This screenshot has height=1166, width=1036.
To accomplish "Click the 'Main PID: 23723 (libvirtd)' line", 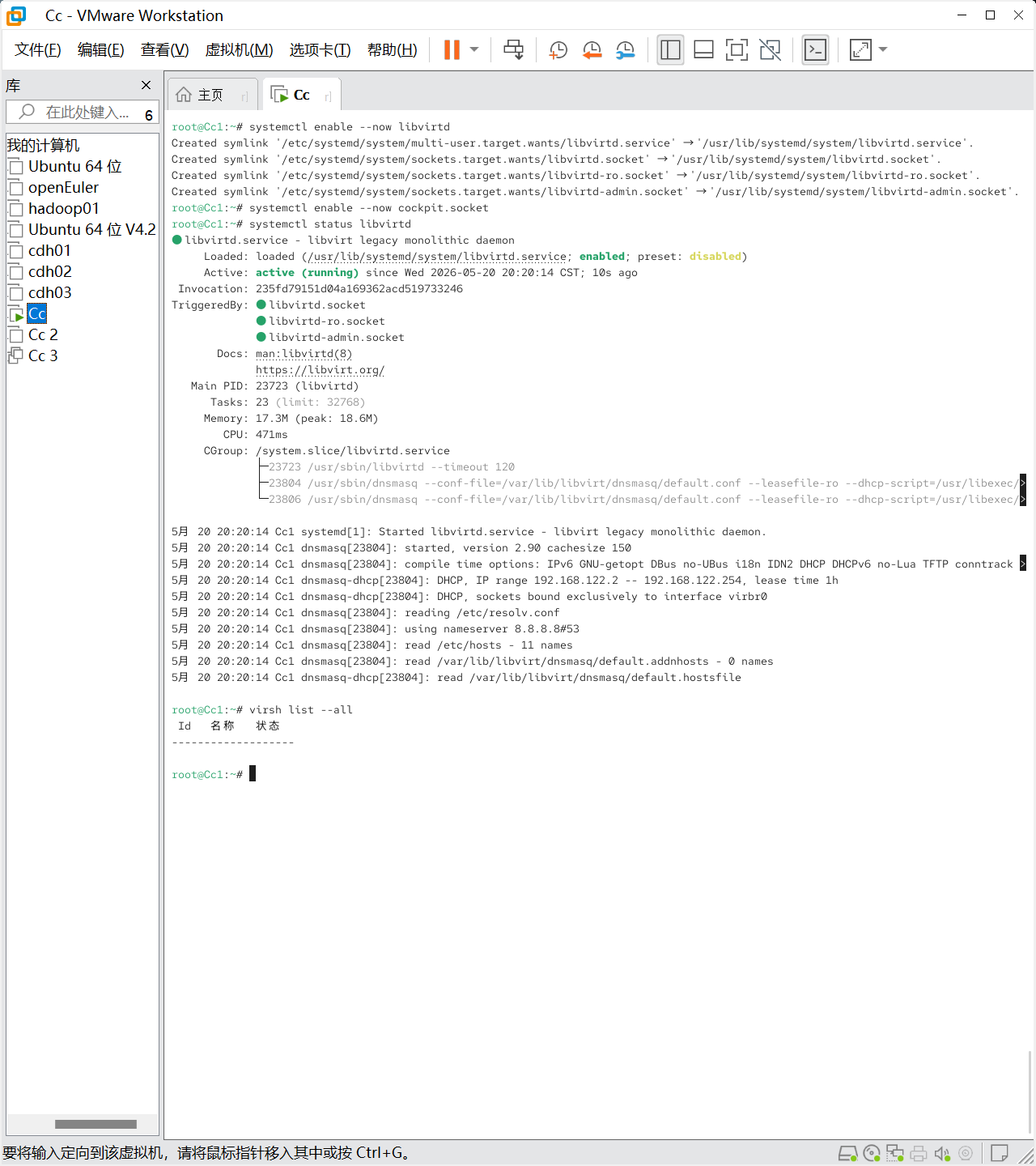I will click(275, 386).
